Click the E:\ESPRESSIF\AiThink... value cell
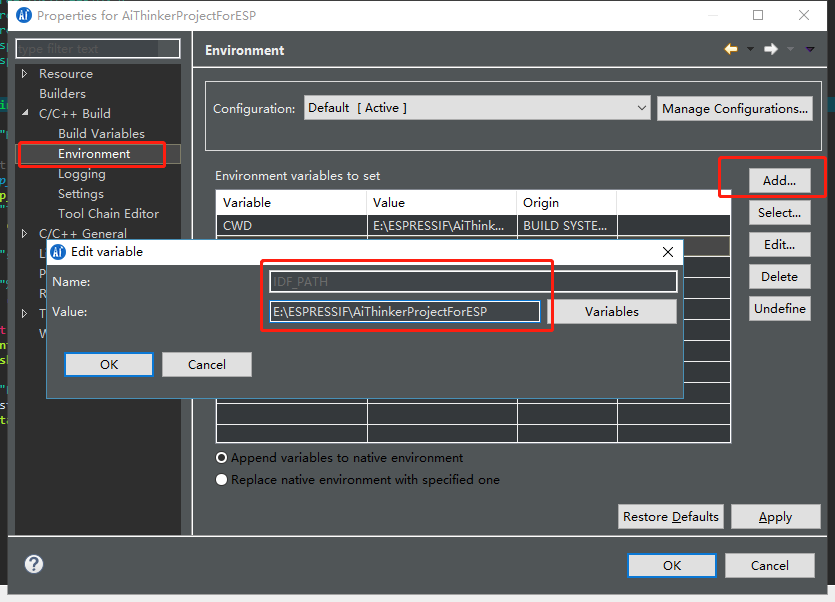This screenshot has height=602, width=835. [x=442, y=225]
